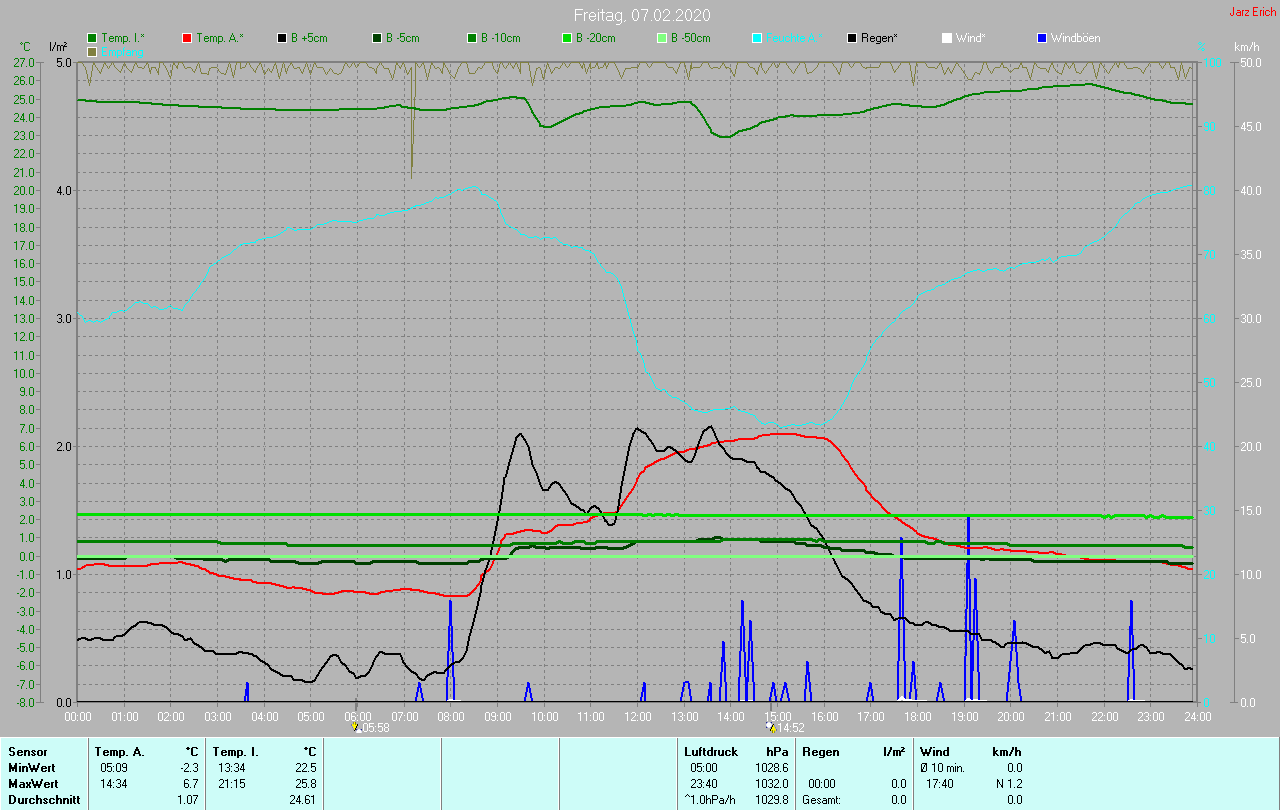
Task: Click the 12:00 label on time axis
Action: (x=637, y=716)
